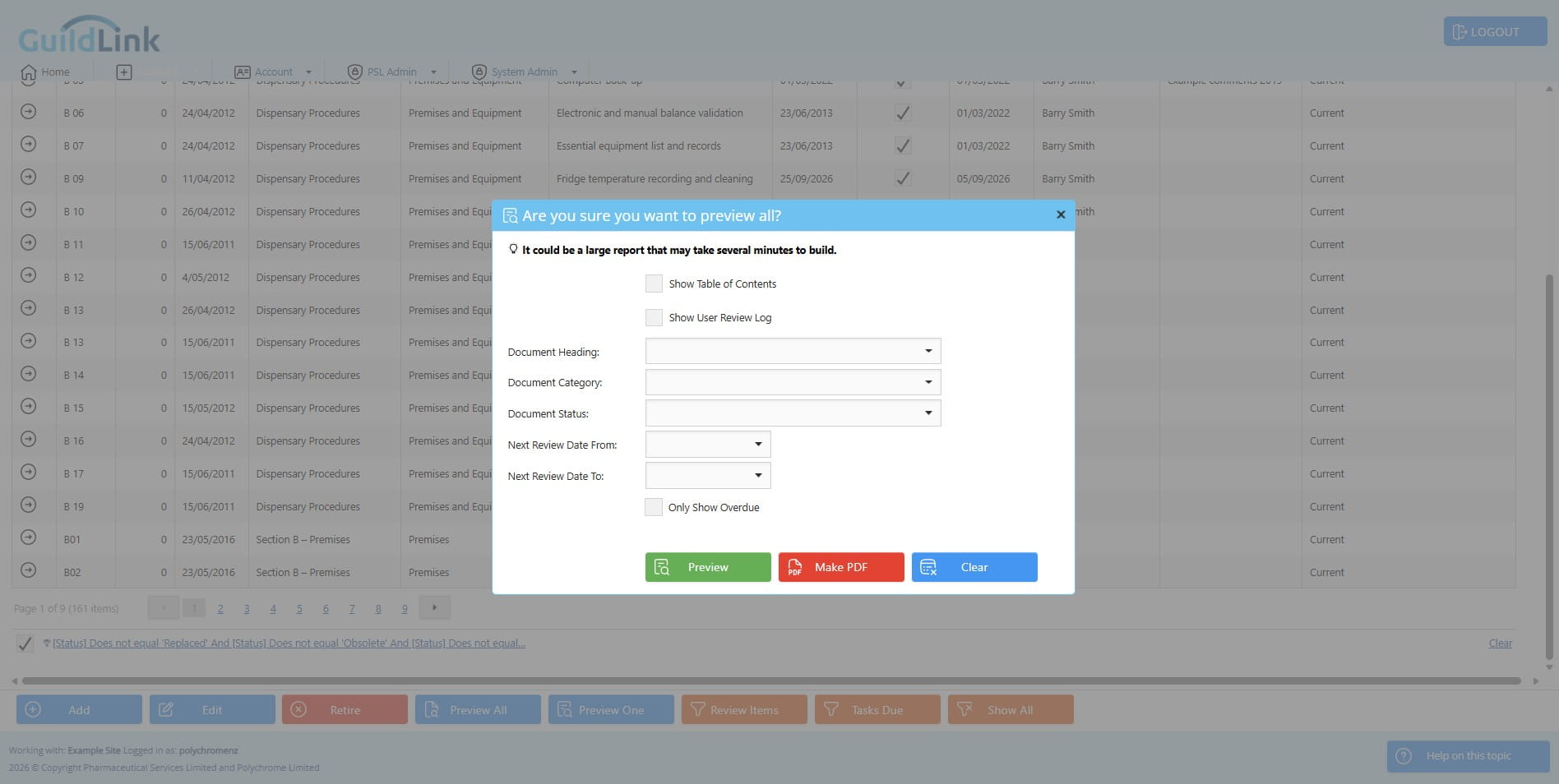Go to page 5 of results
Viewport: 1559px width, 784px height.
[299, 609]
